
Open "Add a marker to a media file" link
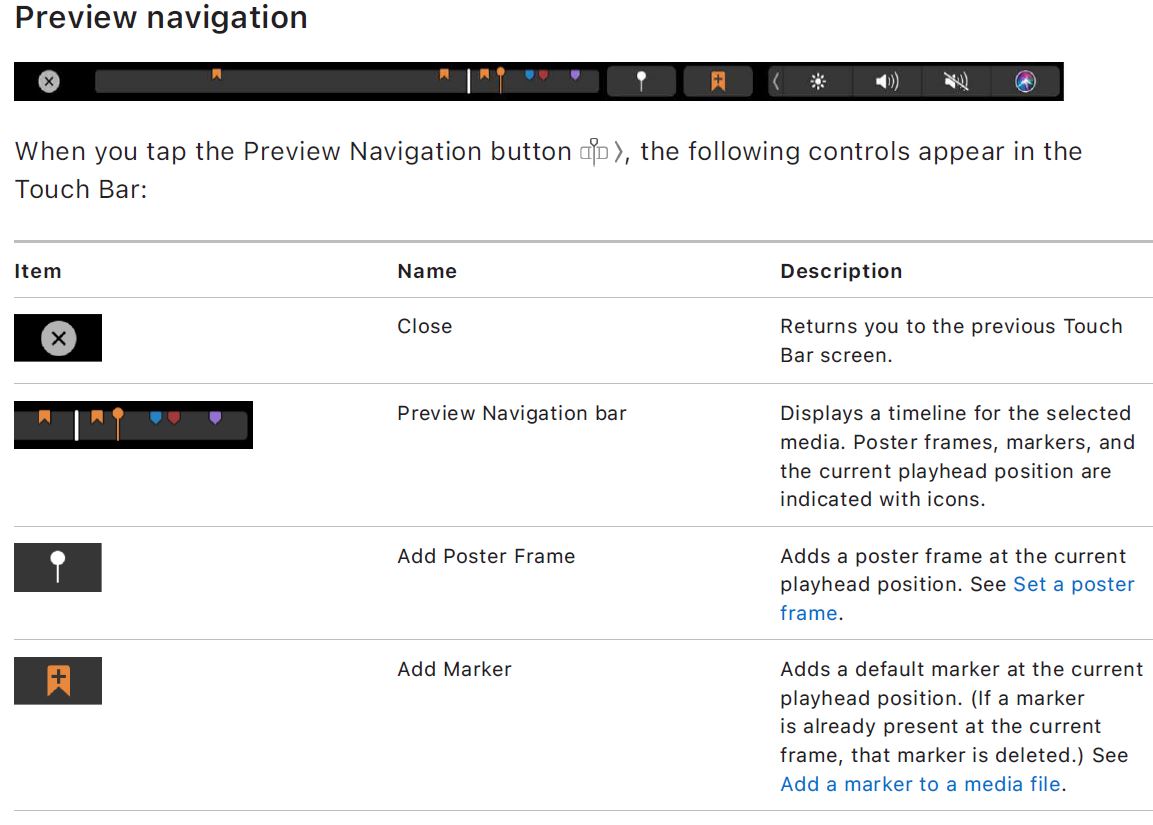[x=920, y=784]
